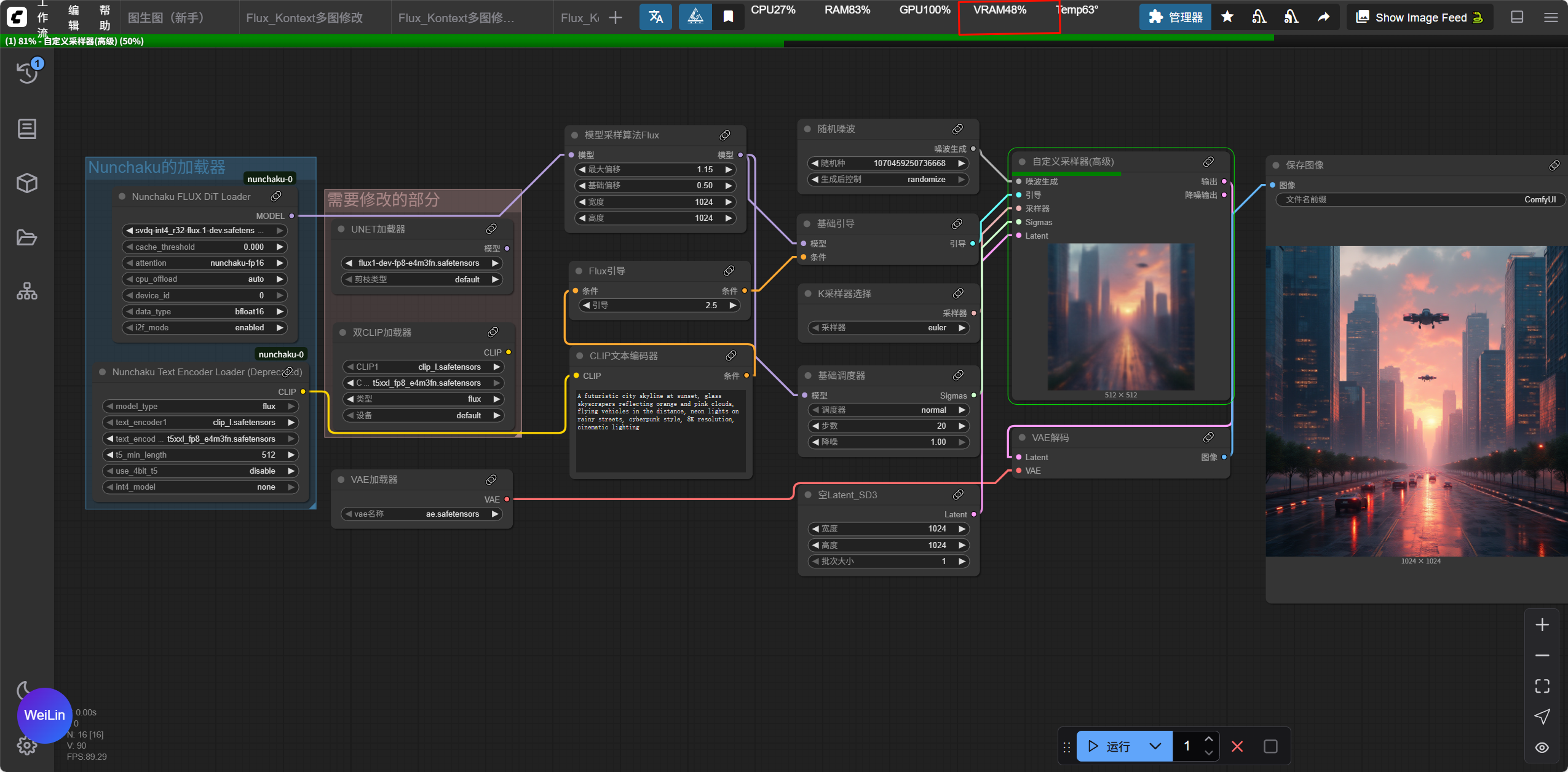Increase 步数 value with right arrow
The height and width of the screenshot is (772, 1568).
962,426
